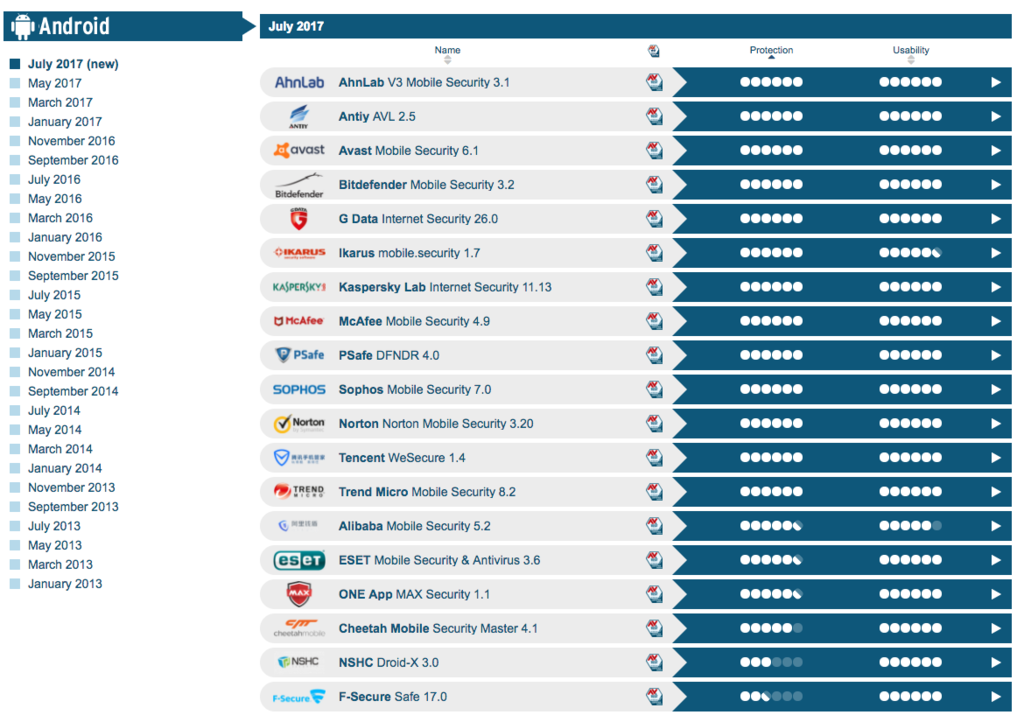Click the MAX Security shield logo
The image size is (1024, 722).
pos(299,594)
